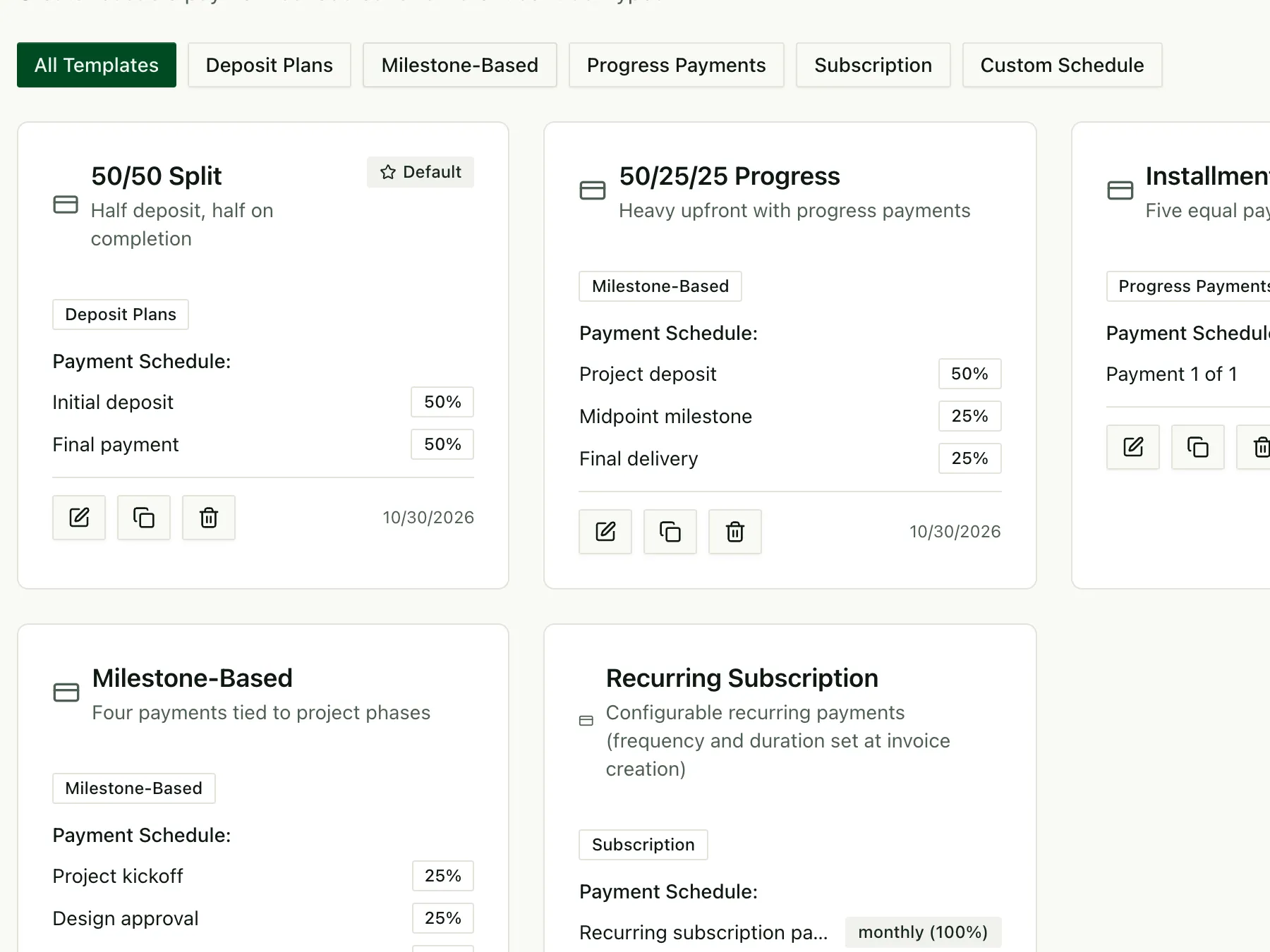Show the Subscription filter tab

(873, 65)
